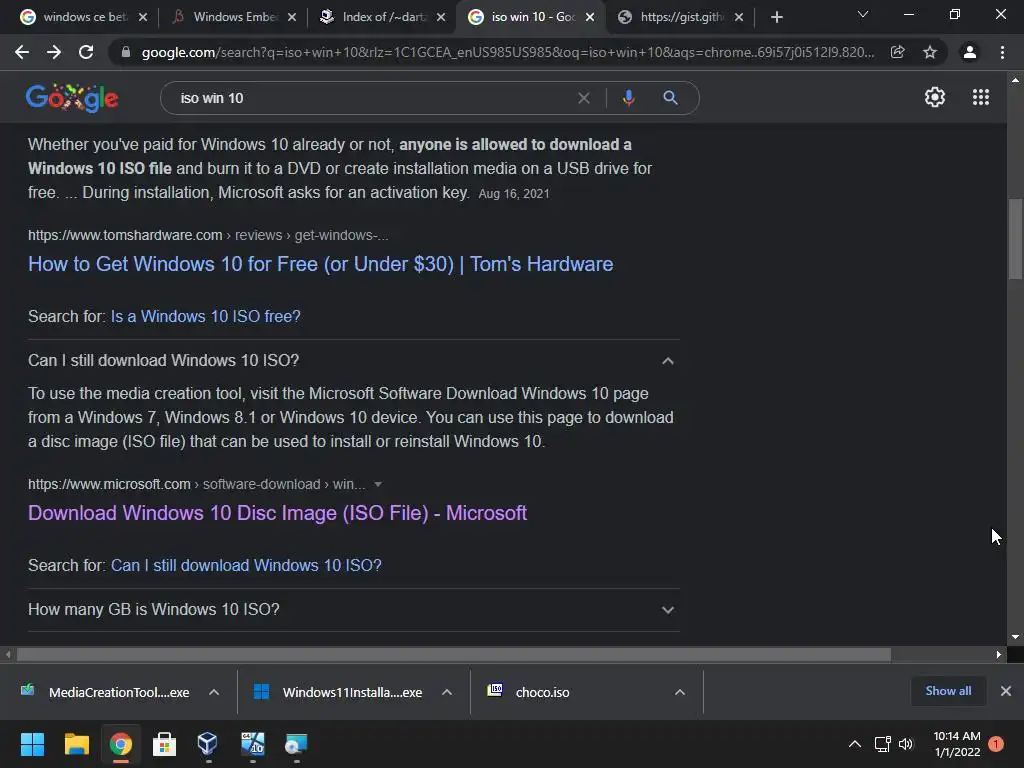The image size is (1024, 768).
Task: Close the downloads bar
Action: pos(1006,691)
